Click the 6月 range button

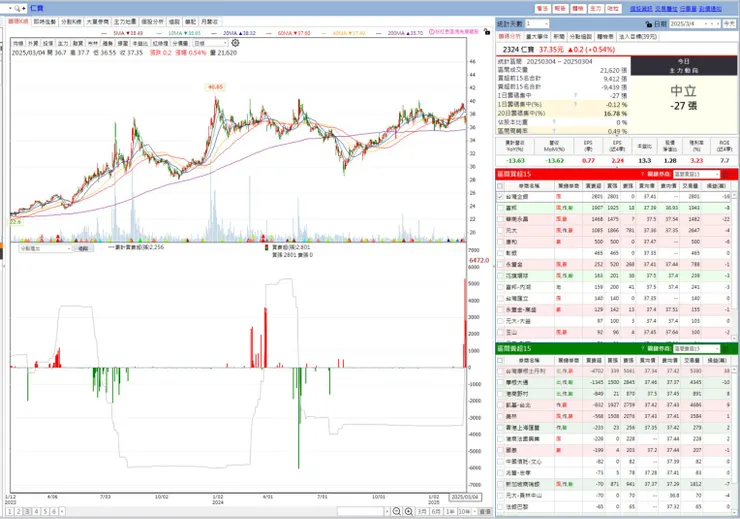coord(436,511)
